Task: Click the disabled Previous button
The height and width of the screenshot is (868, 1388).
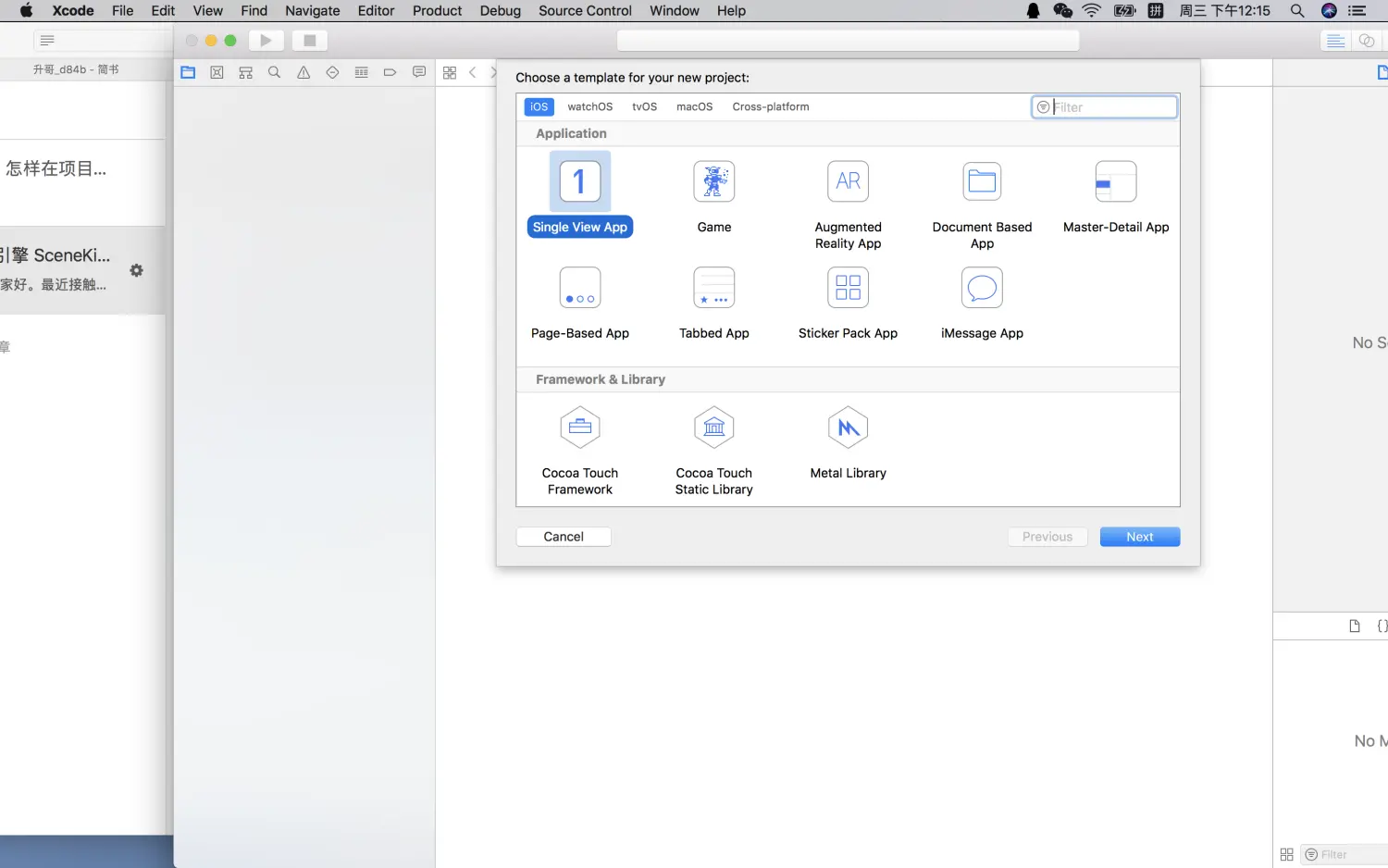Action: coord(1047,537)
